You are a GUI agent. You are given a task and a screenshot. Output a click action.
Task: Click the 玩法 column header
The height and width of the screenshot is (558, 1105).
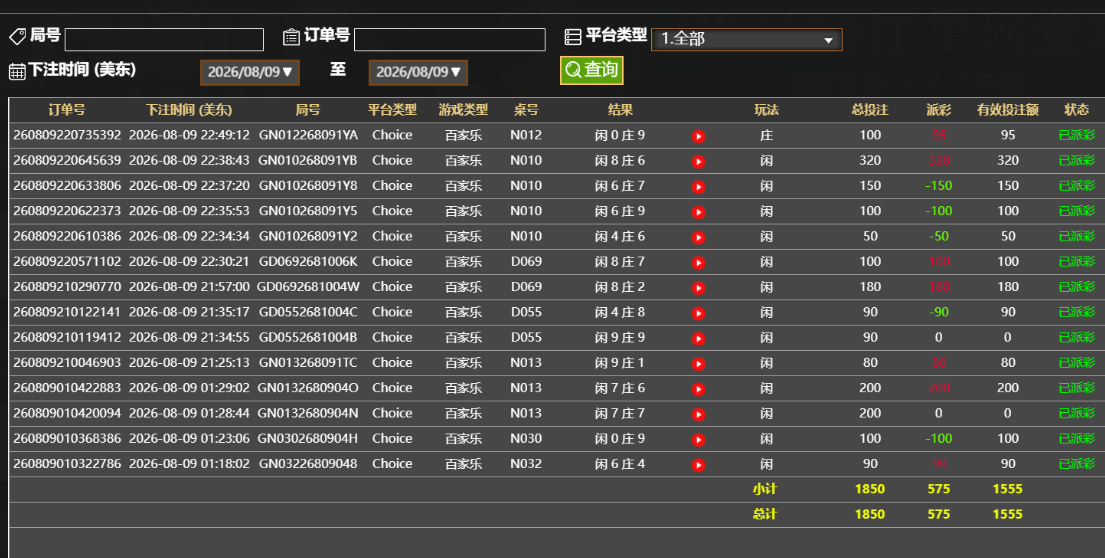point(767,110)
